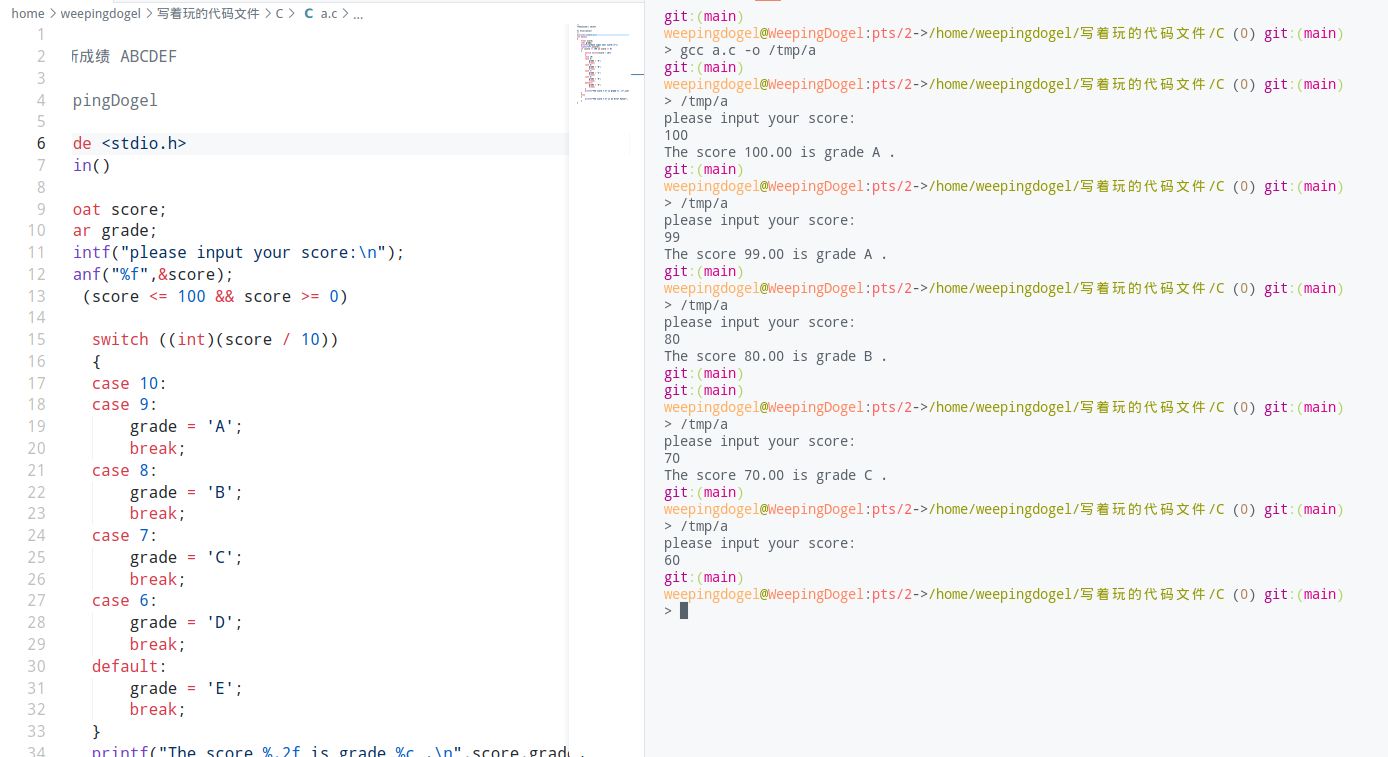Open the 'a.c' breadcrumb file entry
This screenshot has height=757, width=1388.
[x=329, y=14]
